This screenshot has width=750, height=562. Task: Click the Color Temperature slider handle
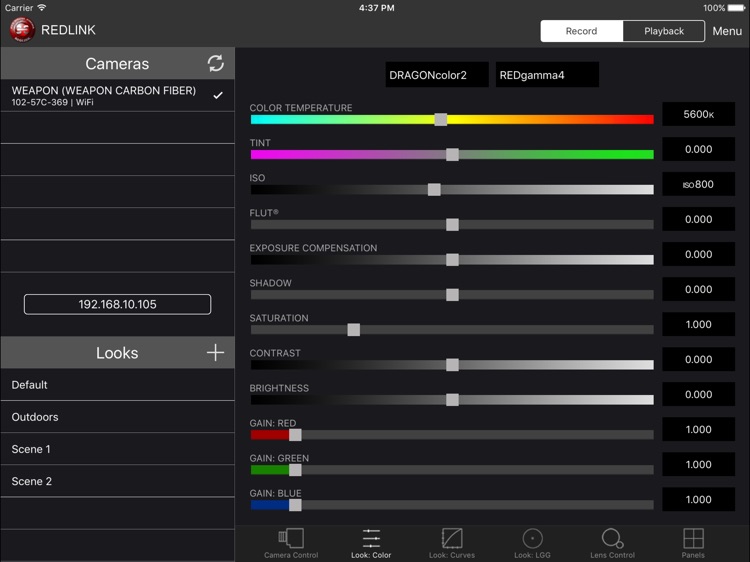point(441,119)
